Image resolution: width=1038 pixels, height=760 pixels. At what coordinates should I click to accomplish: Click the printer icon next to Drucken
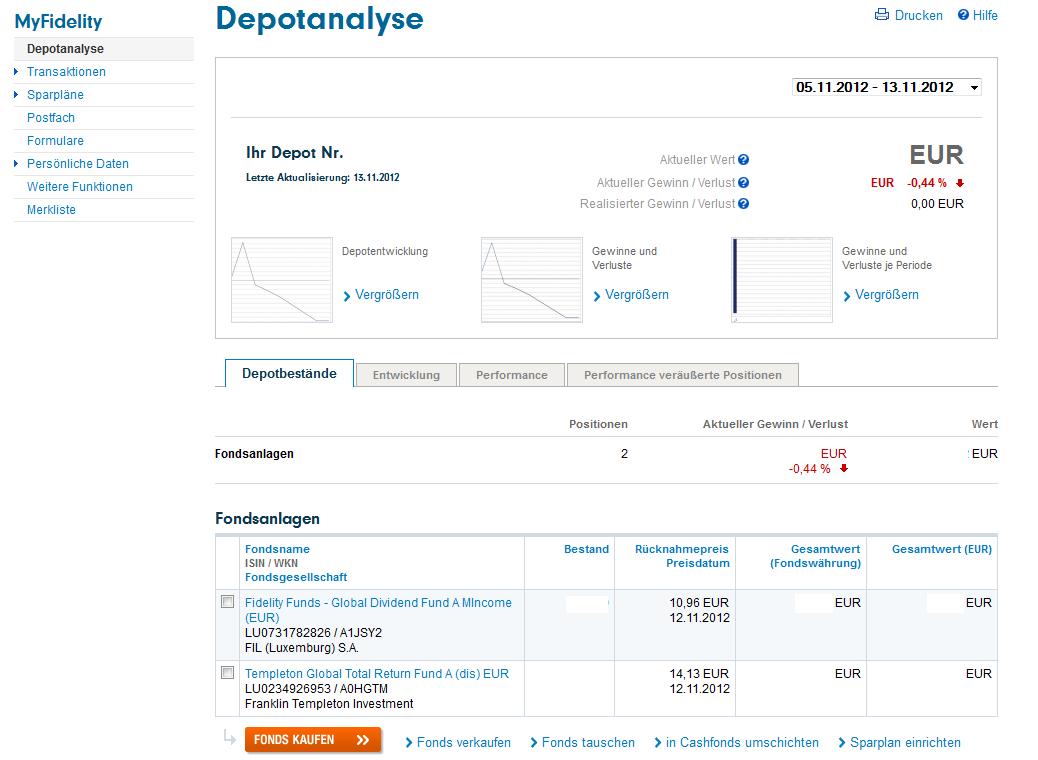click(881, 15)
